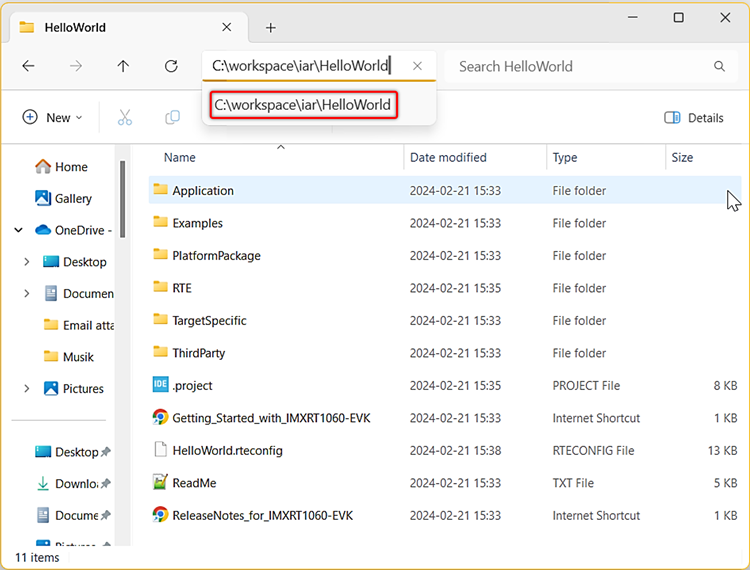Clear the address bar with X
Viewport: 750px width, 570px height.
click(417, 66)
